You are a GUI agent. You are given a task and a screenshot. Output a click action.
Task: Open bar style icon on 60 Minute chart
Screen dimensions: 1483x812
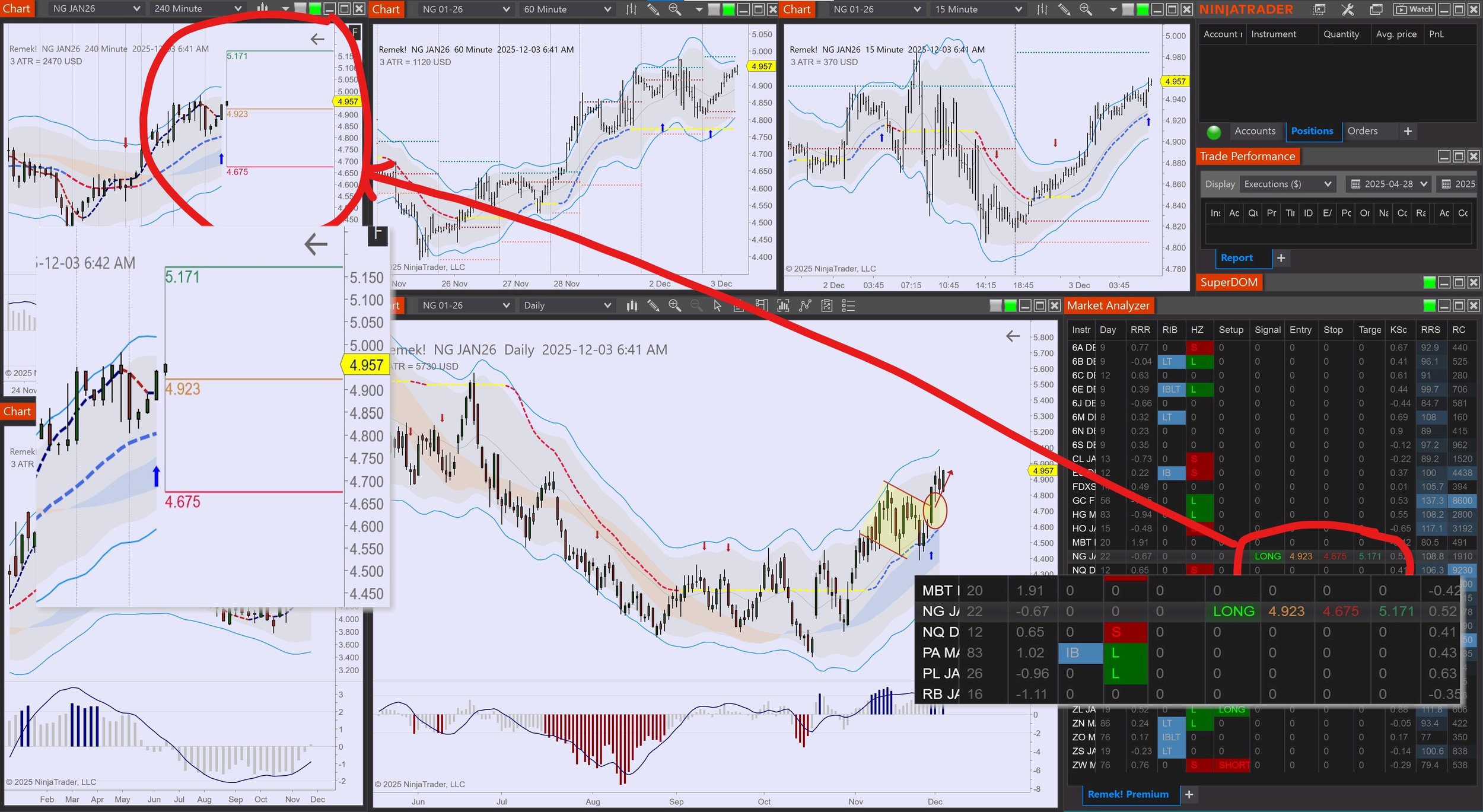(631, 9)
